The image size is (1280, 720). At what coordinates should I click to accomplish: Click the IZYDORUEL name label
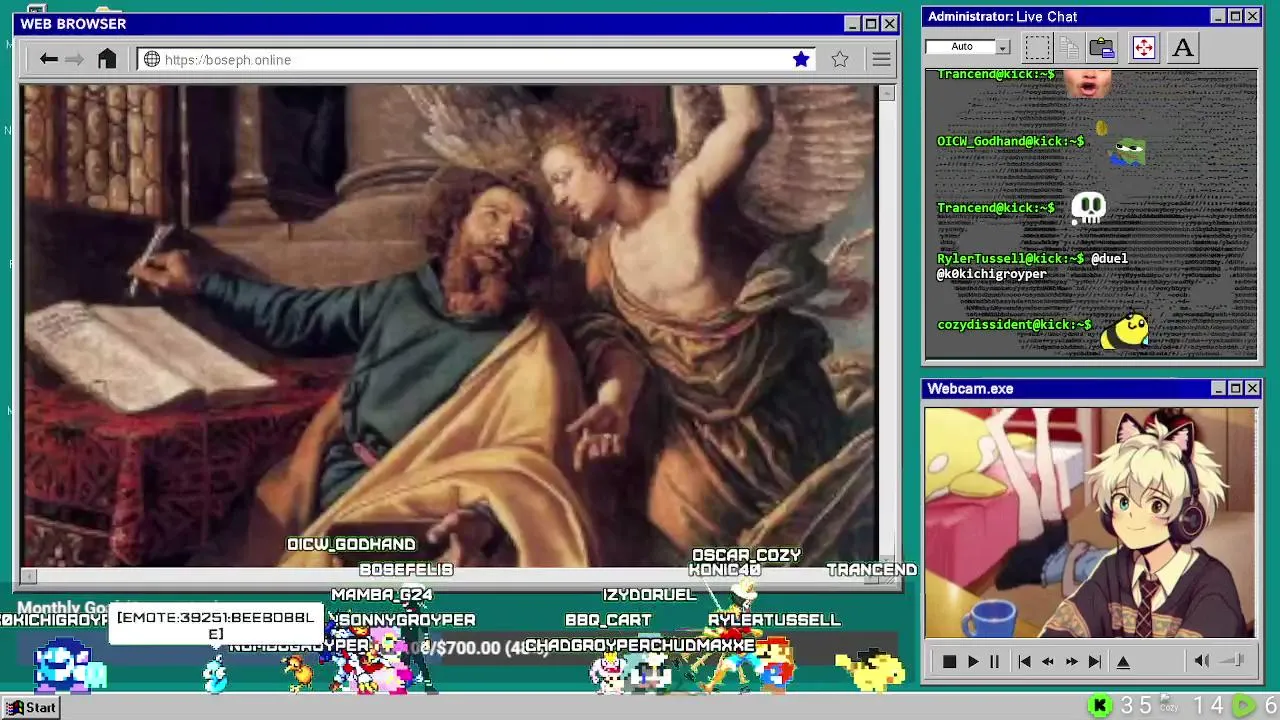(649, 595)
